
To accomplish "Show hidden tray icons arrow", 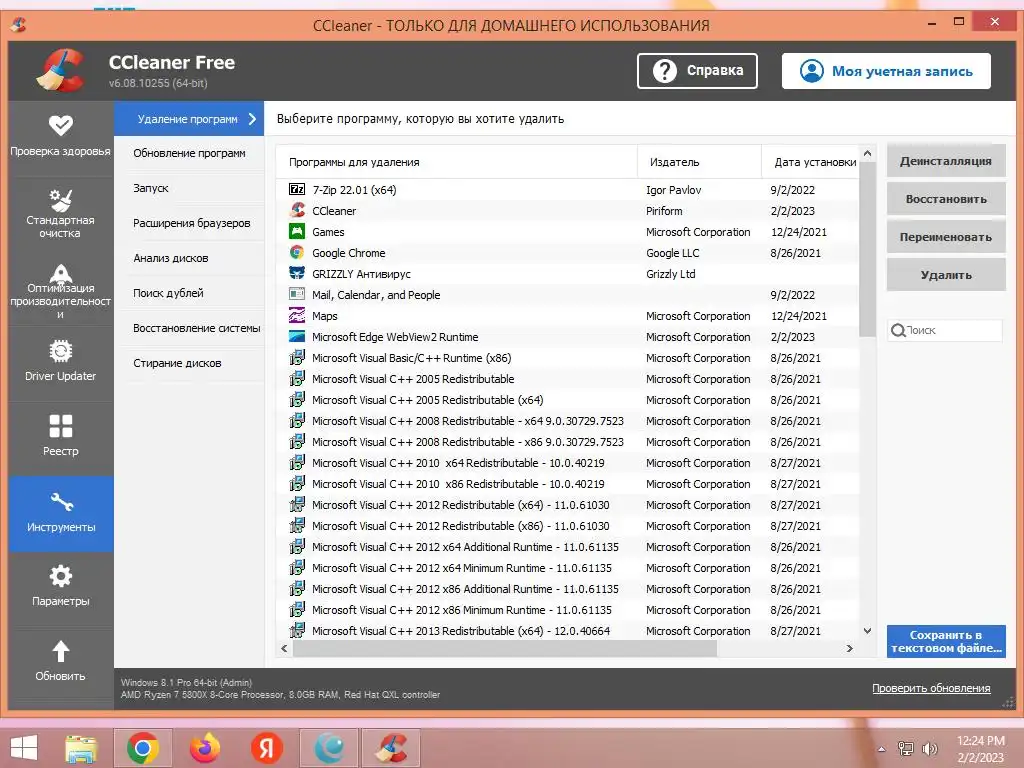I will [x=882, y=749].
